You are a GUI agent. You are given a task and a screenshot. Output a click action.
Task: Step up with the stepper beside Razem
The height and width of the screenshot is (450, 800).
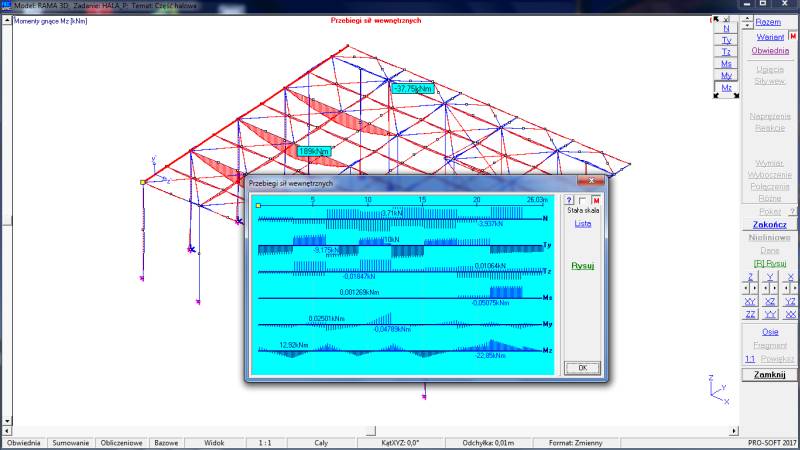[x=747, y=19]
